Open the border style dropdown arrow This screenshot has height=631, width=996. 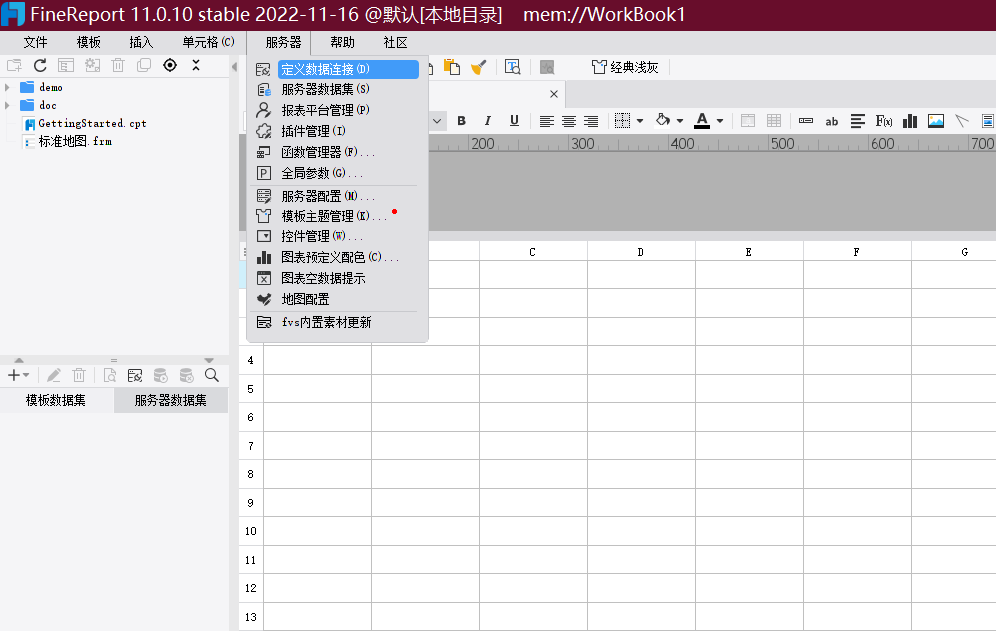(640, 121)
